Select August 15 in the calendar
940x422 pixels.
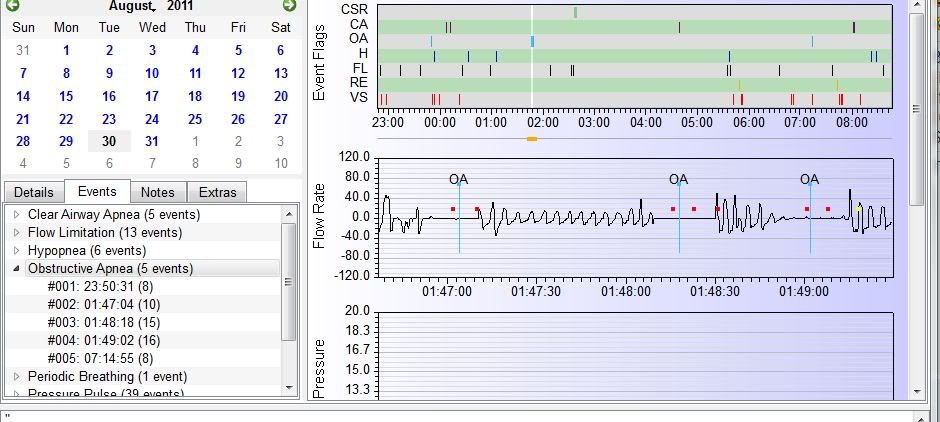pos(66,96)
